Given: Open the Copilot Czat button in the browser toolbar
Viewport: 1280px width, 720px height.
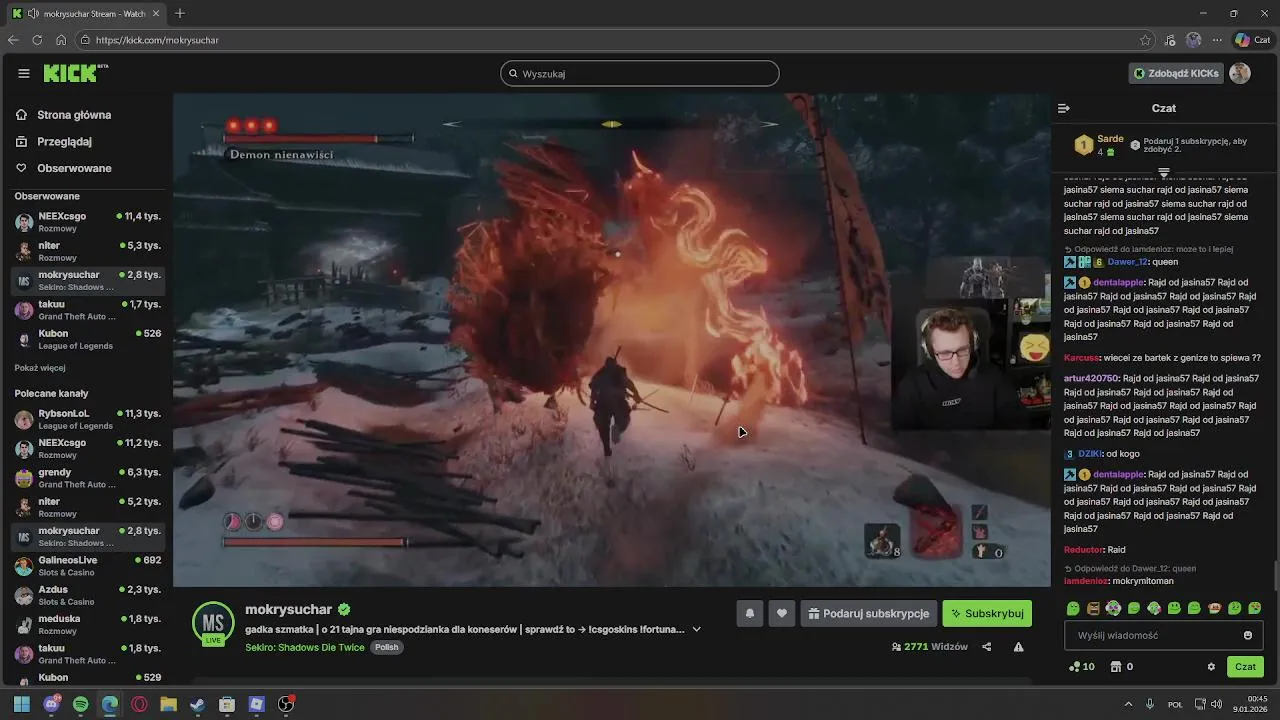Looking at the screenshot, I should 1254,40.
